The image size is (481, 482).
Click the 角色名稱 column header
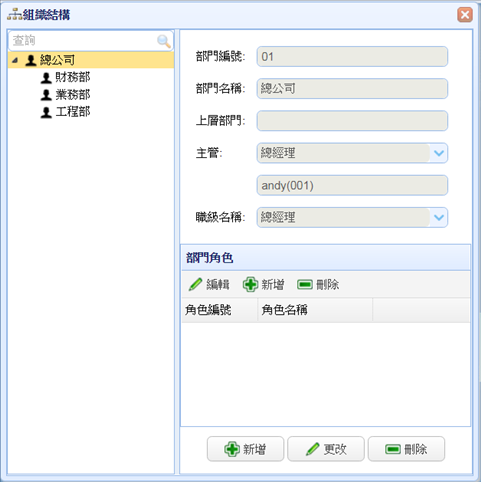tap(315, 310)
